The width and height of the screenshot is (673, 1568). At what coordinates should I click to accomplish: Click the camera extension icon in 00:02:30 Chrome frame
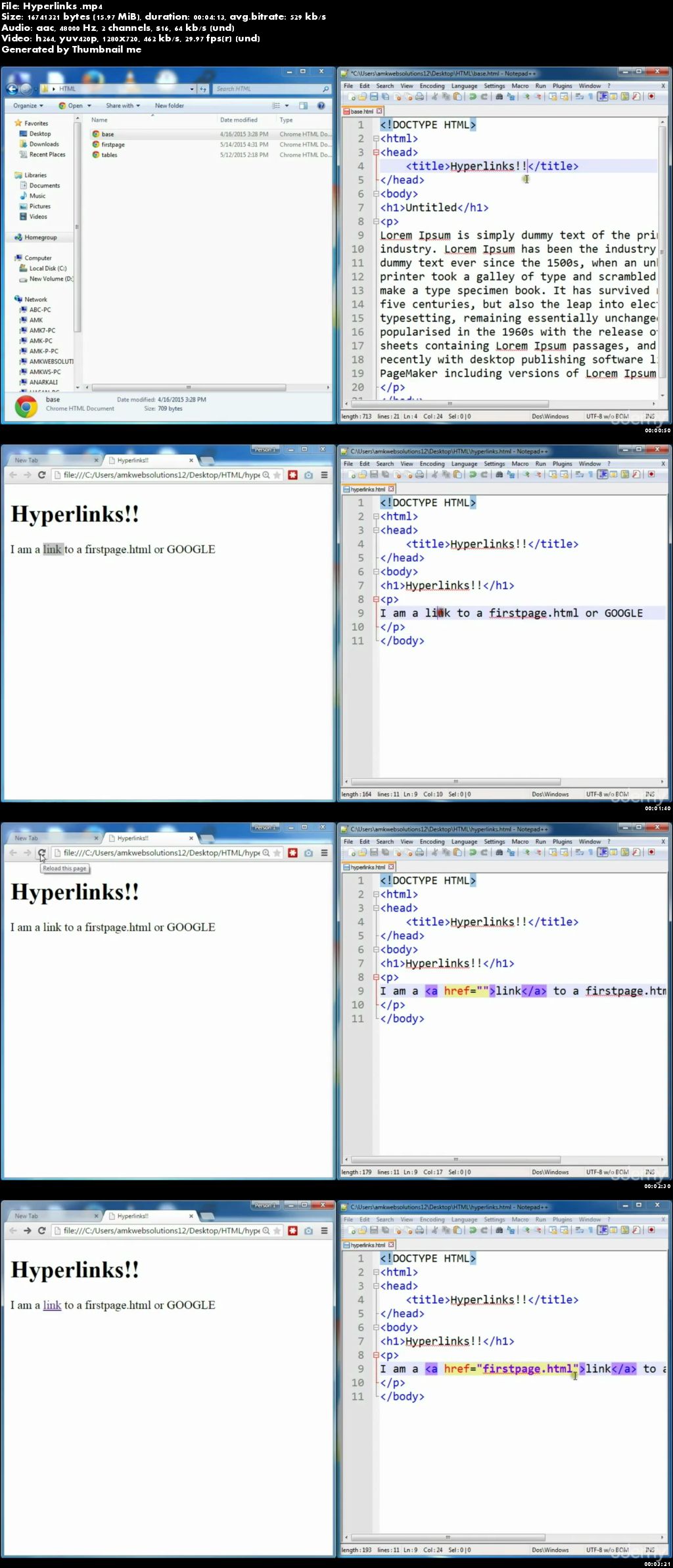tap(308, 853)
